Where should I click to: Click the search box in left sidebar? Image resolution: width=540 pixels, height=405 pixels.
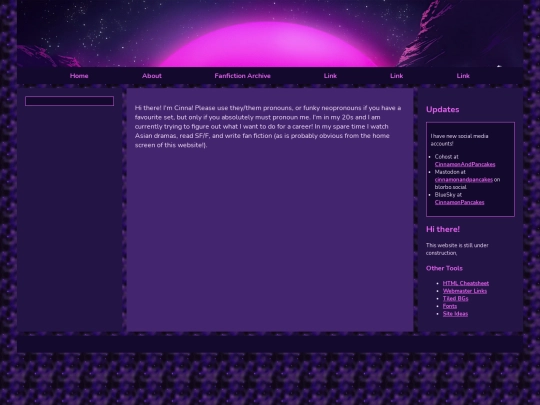point(69,101)
